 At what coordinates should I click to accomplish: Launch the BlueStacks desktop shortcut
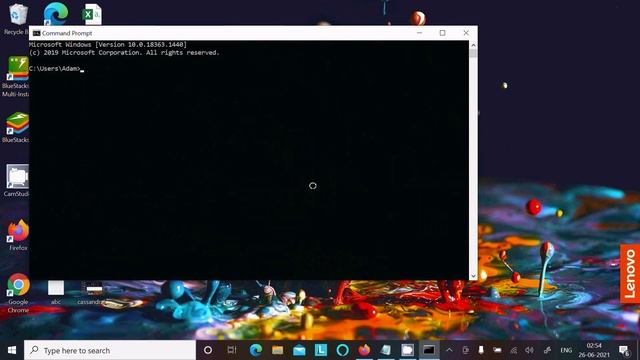click(16, 127)
